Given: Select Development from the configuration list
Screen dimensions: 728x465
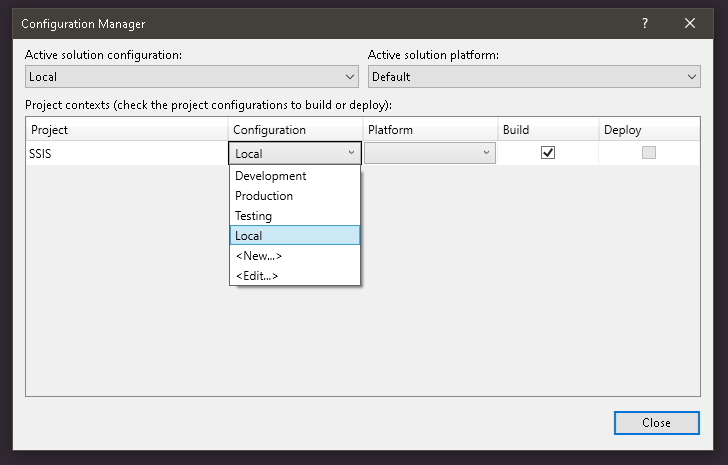Looking at the screenshot, I should coord(271,176).
